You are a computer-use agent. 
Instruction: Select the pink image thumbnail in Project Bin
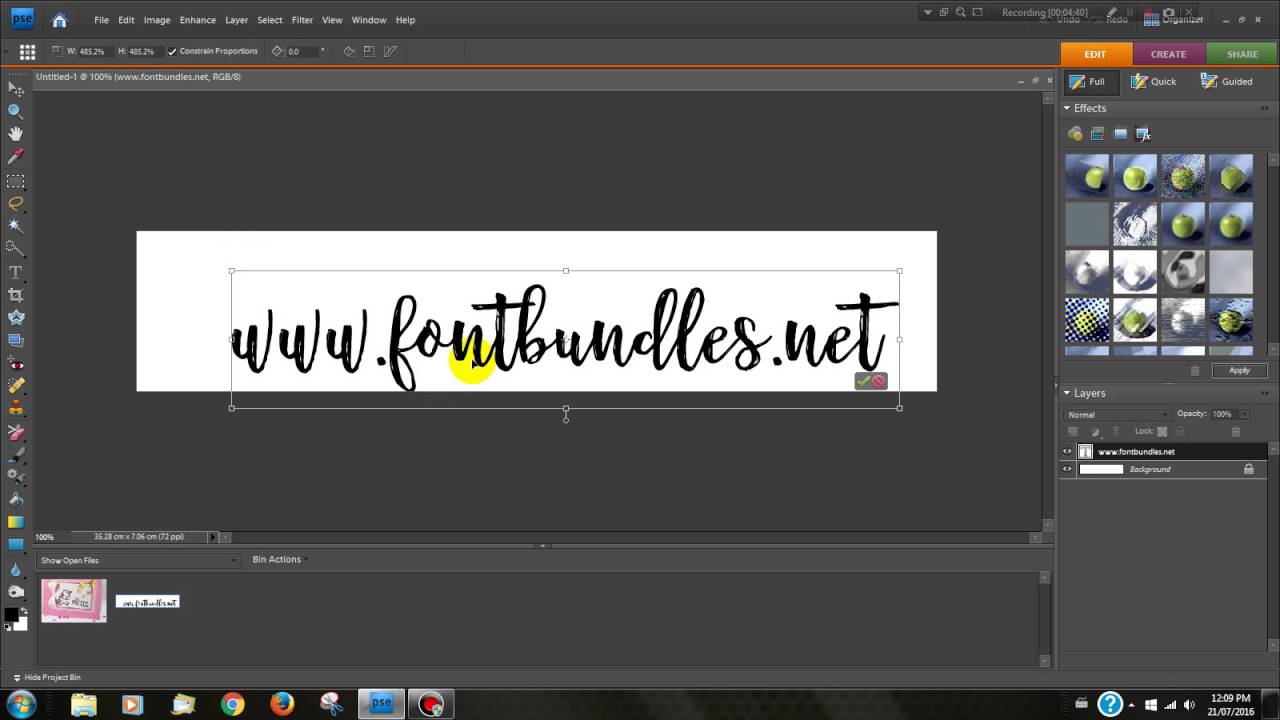pos(74,600)
